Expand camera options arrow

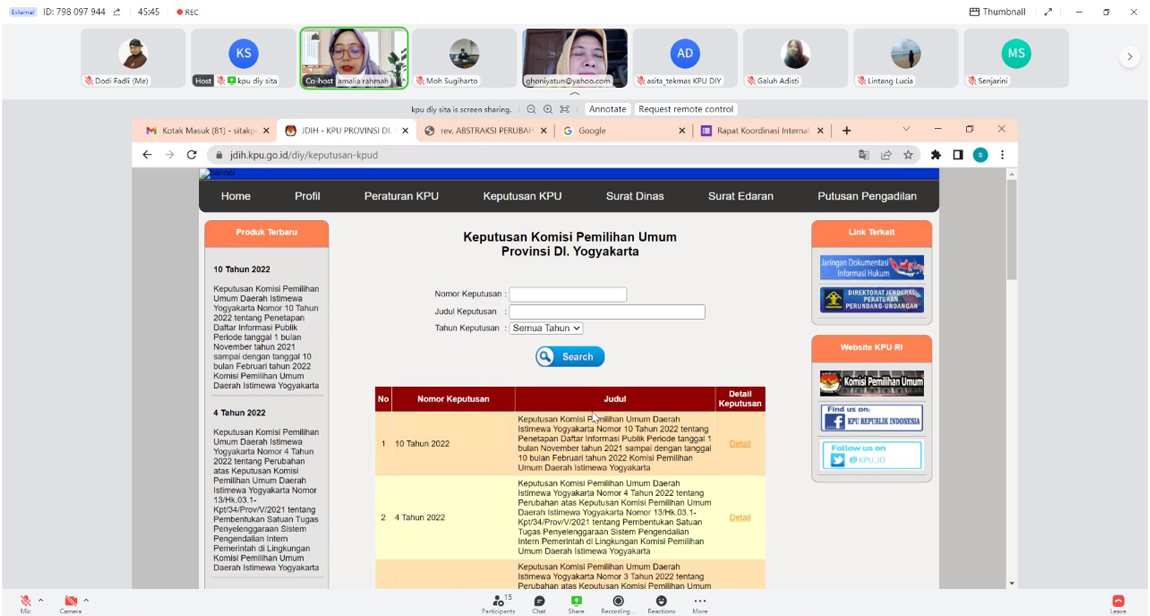[x=86, y=601]
